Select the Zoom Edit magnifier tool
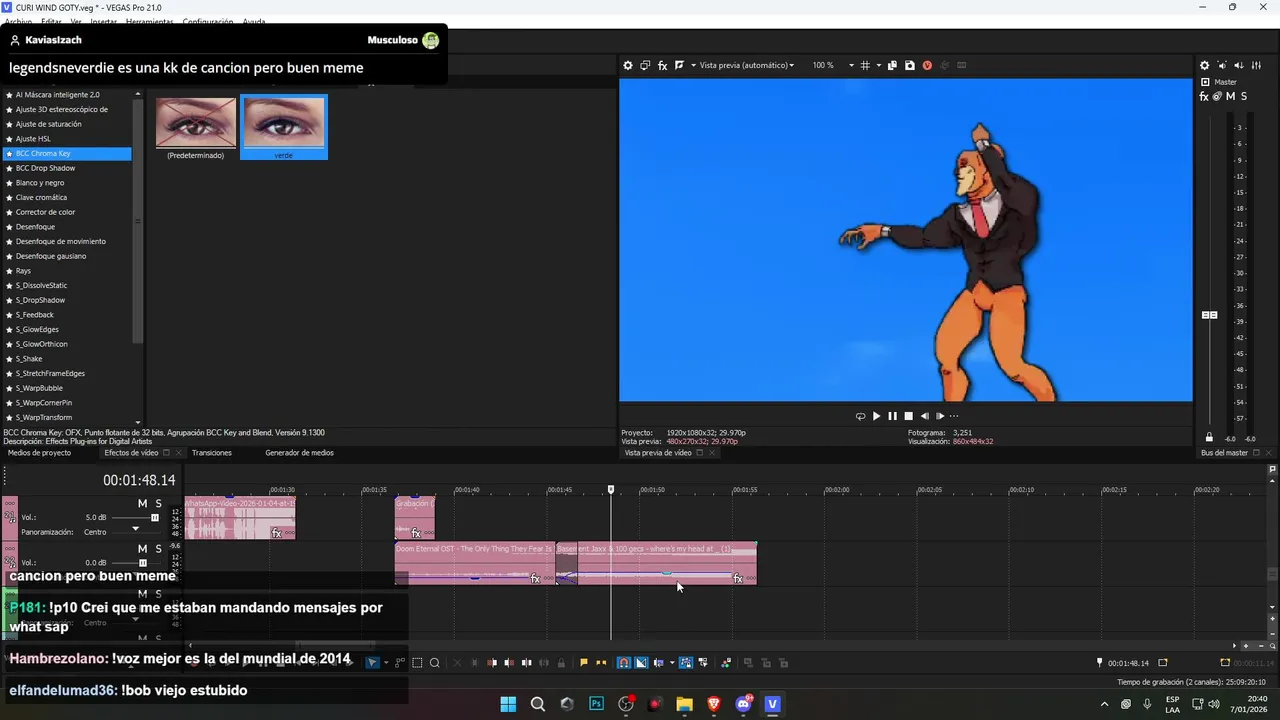This screenshot has height=720, width=1280. tap(435, 662)
